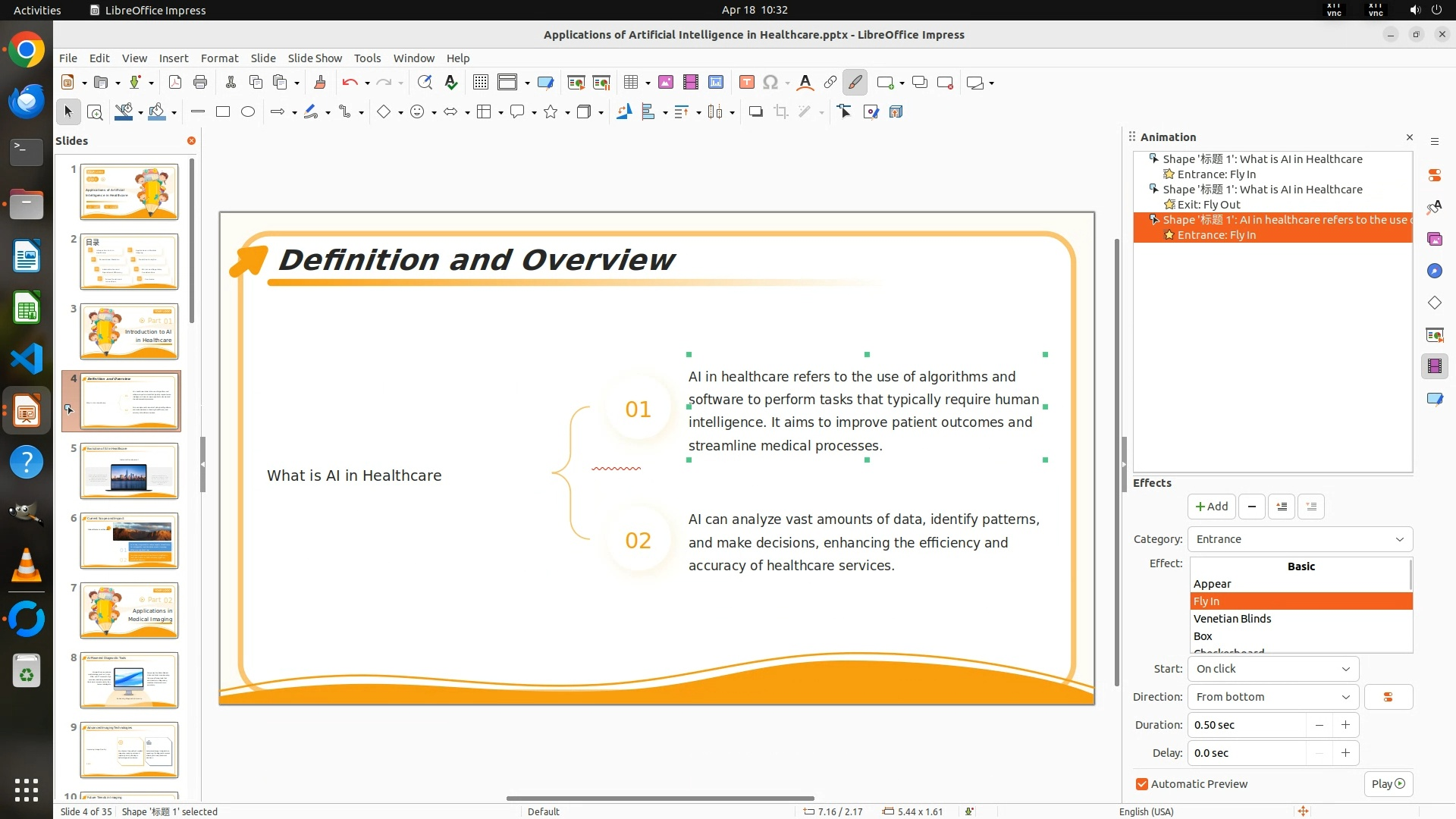Click the Insert Image icon
1456x819 pixels.
point(666,83)
